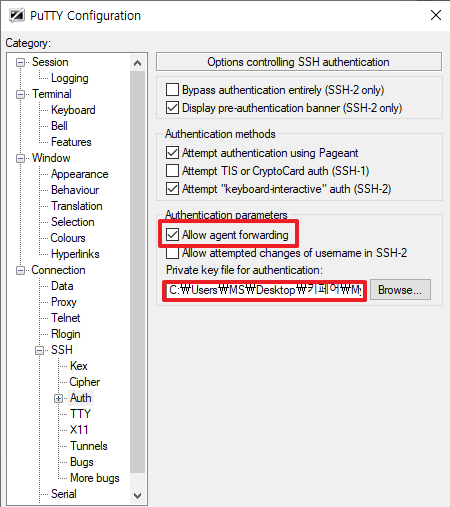The image size is (450, 507).
Task: Open the Telnet category
Action: (x=65, y=318)
